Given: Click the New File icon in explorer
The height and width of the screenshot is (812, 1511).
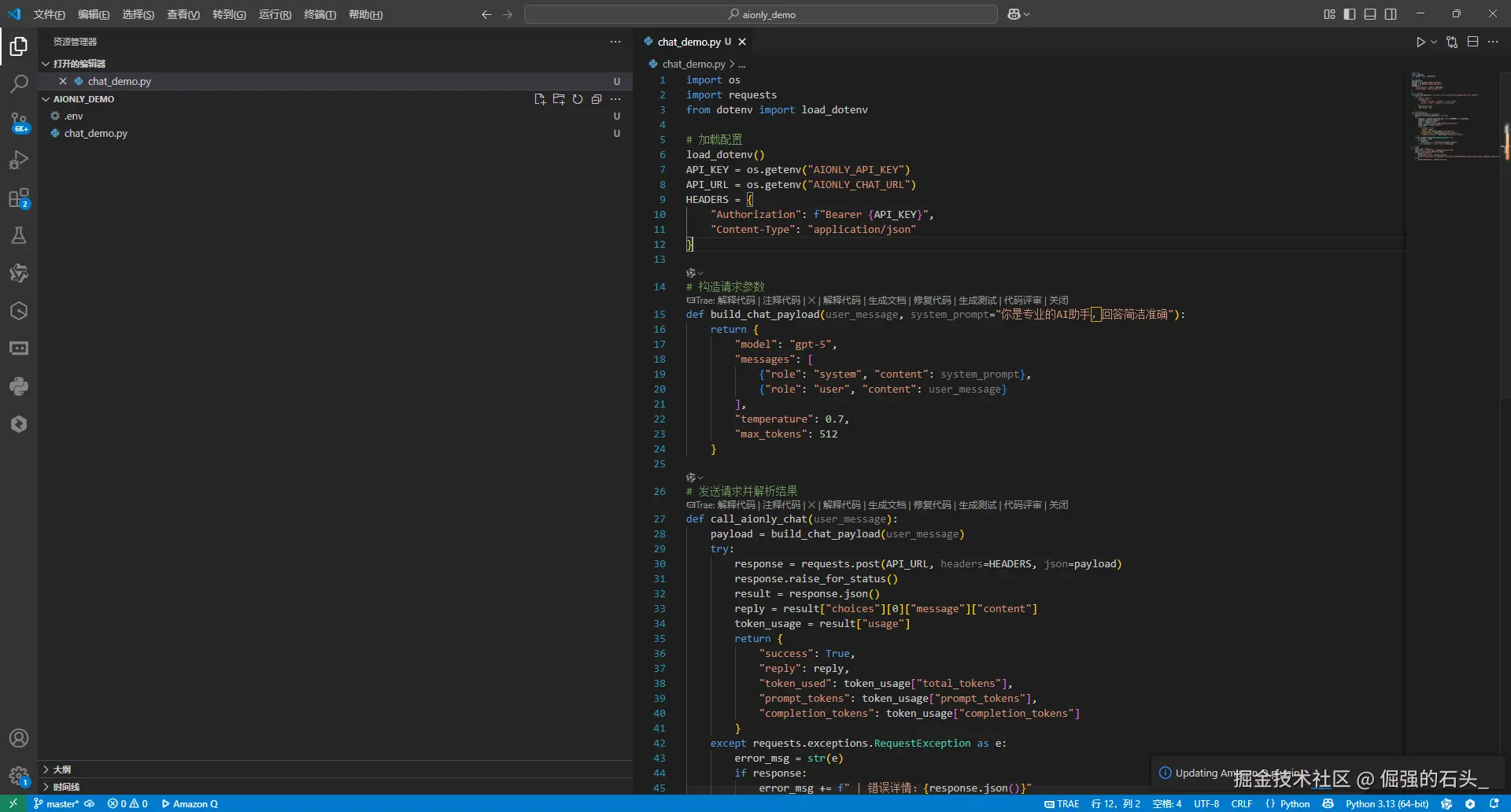Looking at the screenshot, I should point(540,99).
